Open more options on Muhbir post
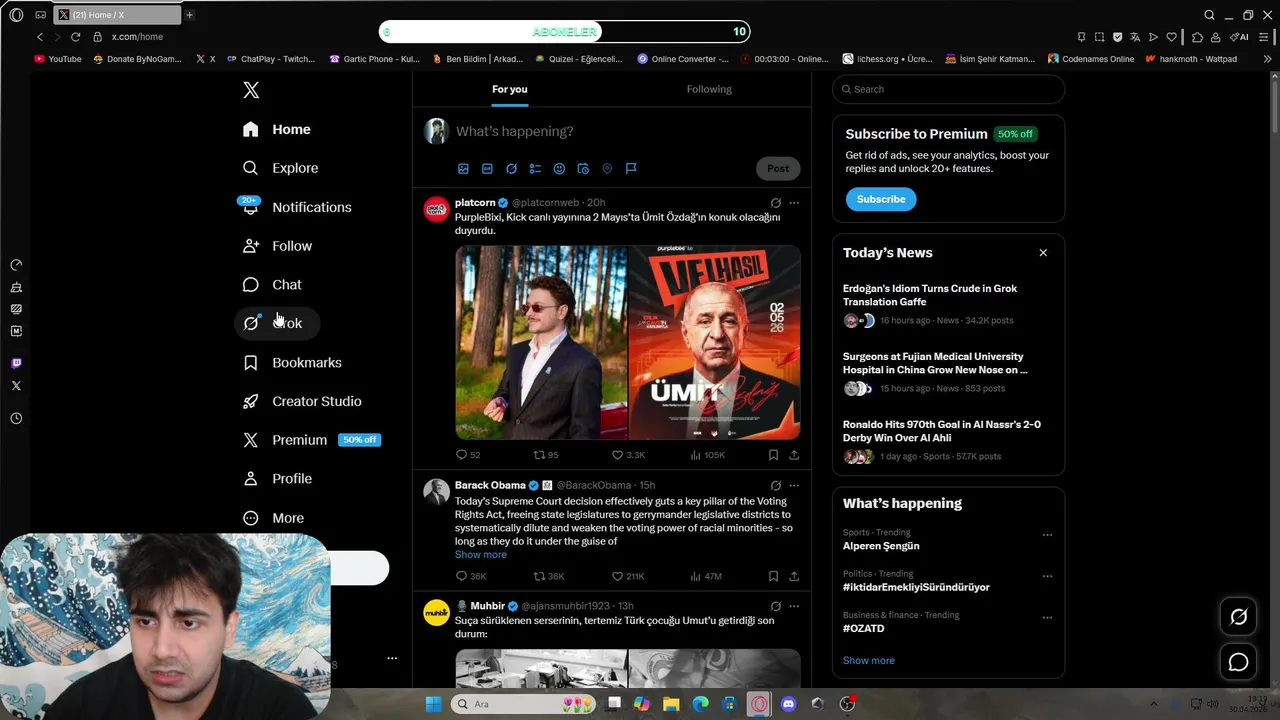1280x720 pixels. [x=794, y=606]
